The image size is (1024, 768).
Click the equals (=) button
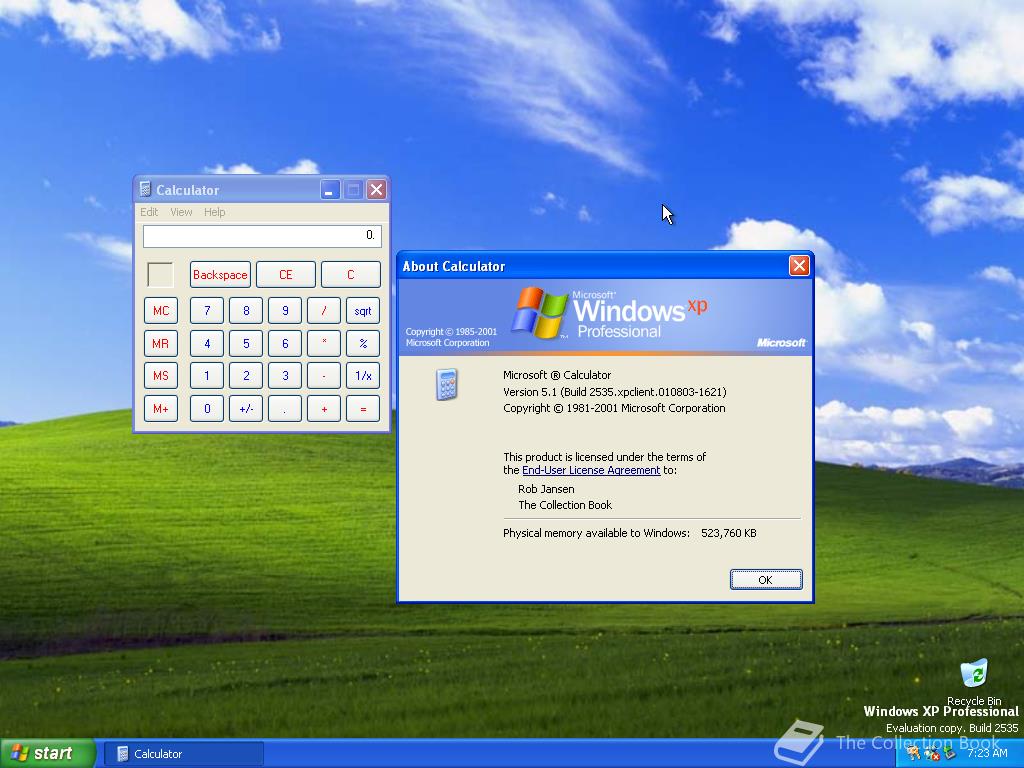pyautogui.click(x=363, y=409)
